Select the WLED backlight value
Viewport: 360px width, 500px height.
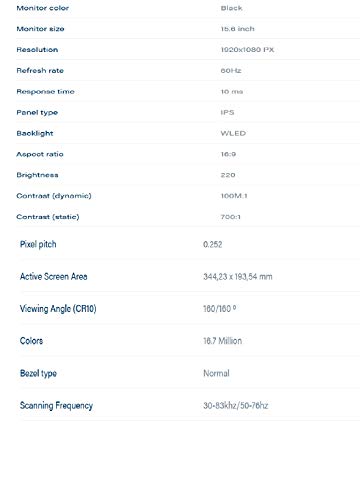(233, 133)
